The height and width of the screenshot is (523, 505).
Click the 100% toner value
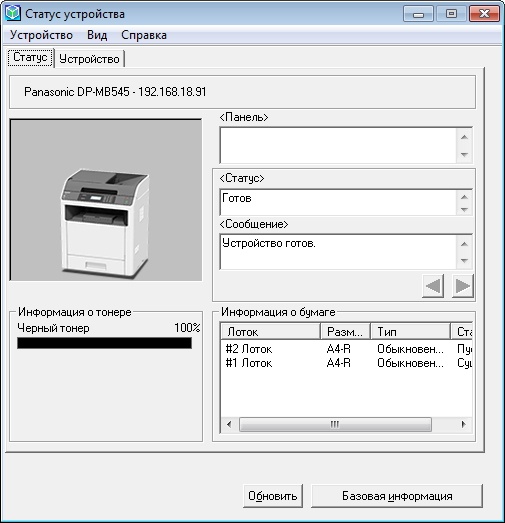(187, 328)
